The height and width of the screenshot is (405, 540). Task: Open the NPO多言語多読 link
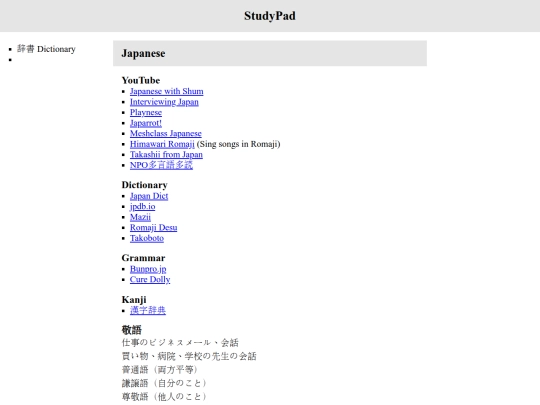[161, 165]
